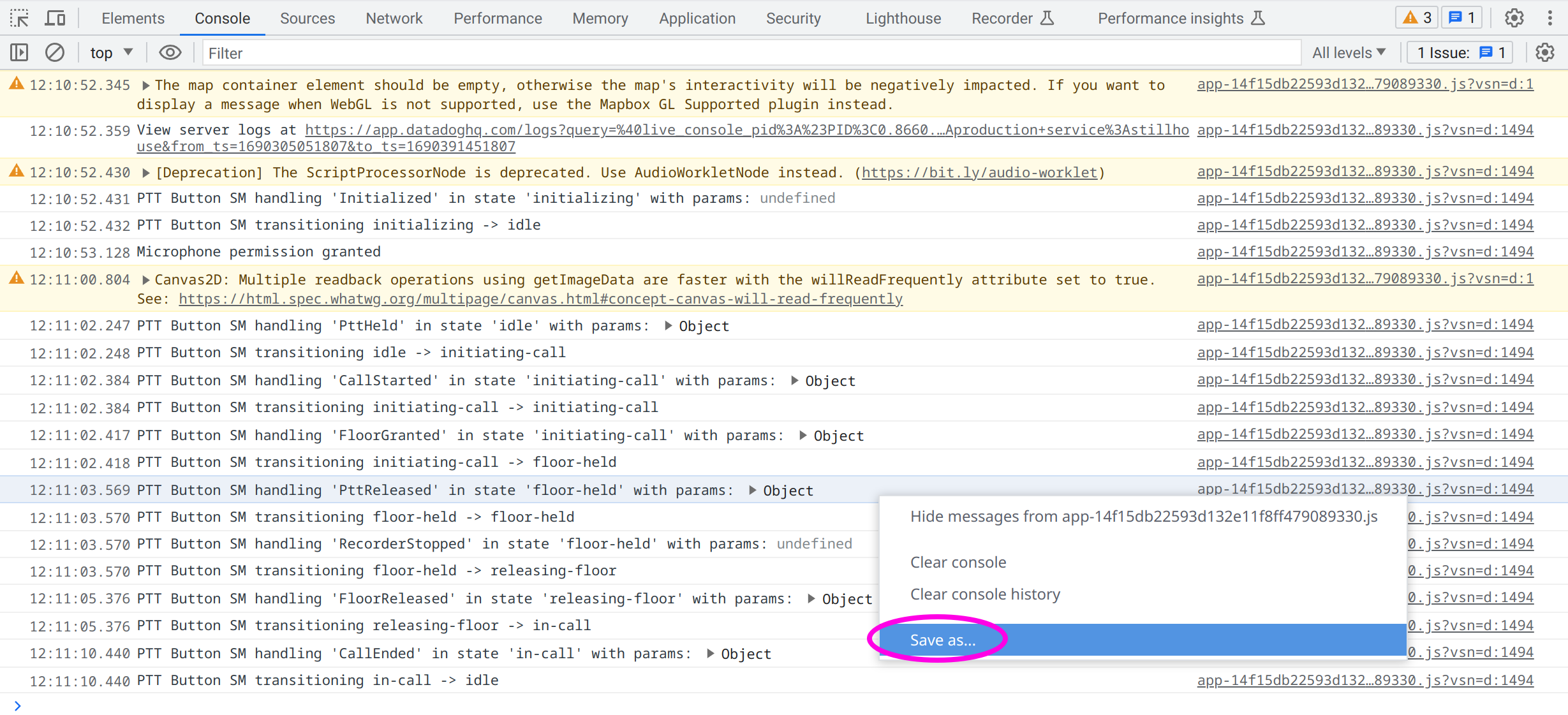Click the warnings count badge showing 3
Viewport: 1568px width, 715px height.
[1416, 18]
